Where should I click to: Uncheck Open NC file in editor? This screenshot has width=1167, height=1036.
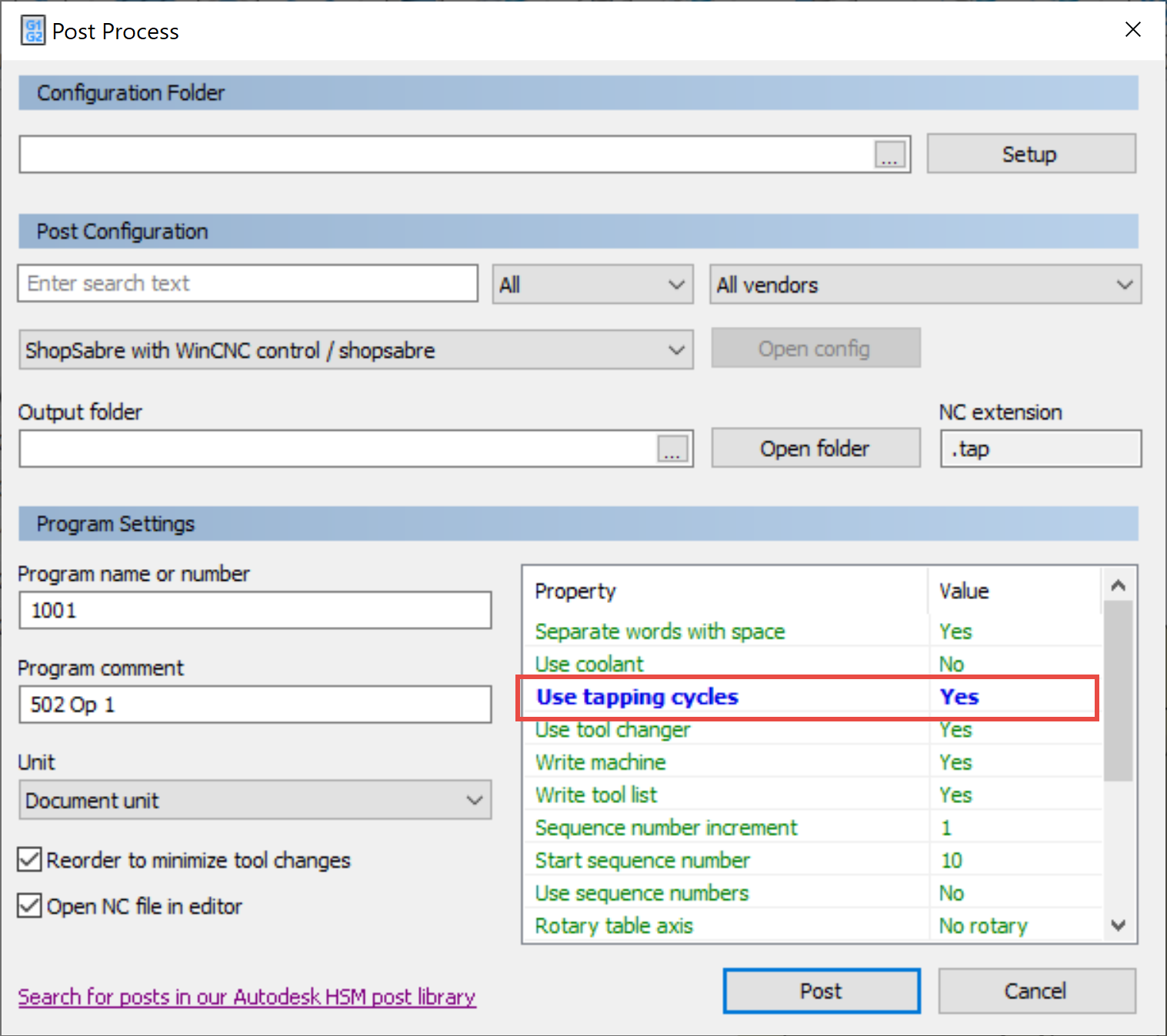[x=28, y=905]
